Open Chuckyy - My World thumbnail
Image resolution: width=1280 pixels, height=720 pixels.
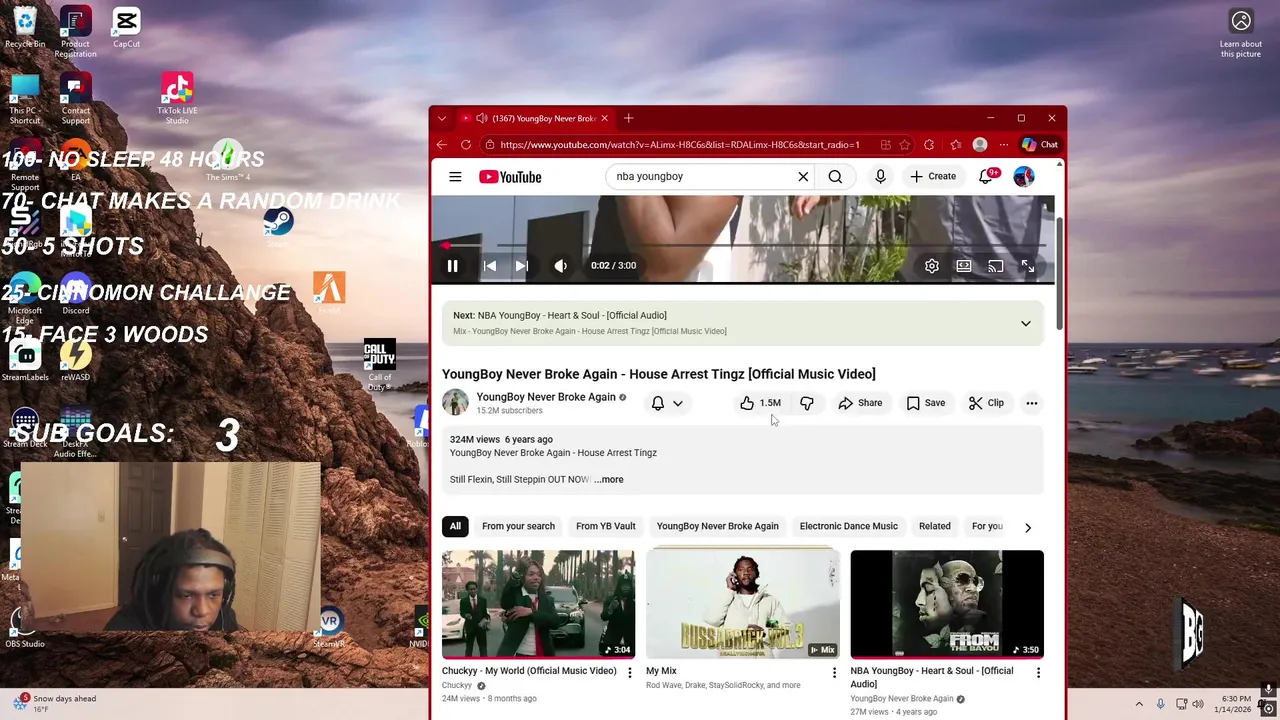[538, 604]
